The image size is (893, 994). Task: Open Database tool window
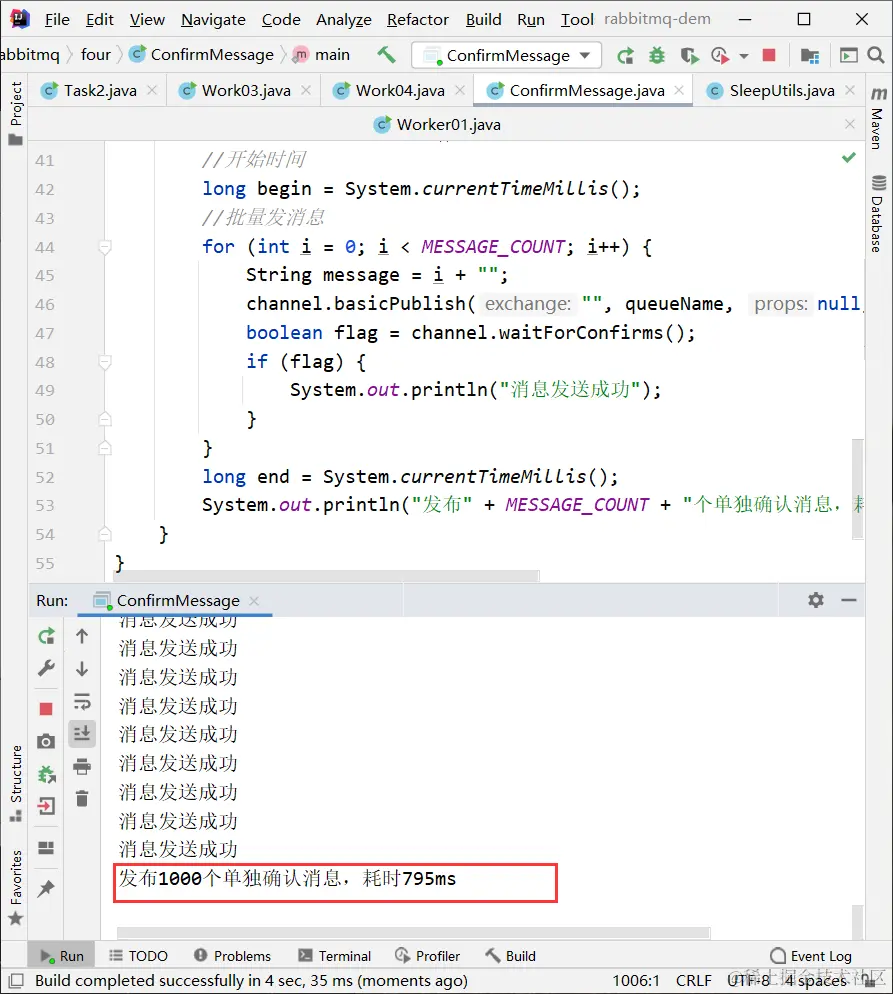(878, 214)
